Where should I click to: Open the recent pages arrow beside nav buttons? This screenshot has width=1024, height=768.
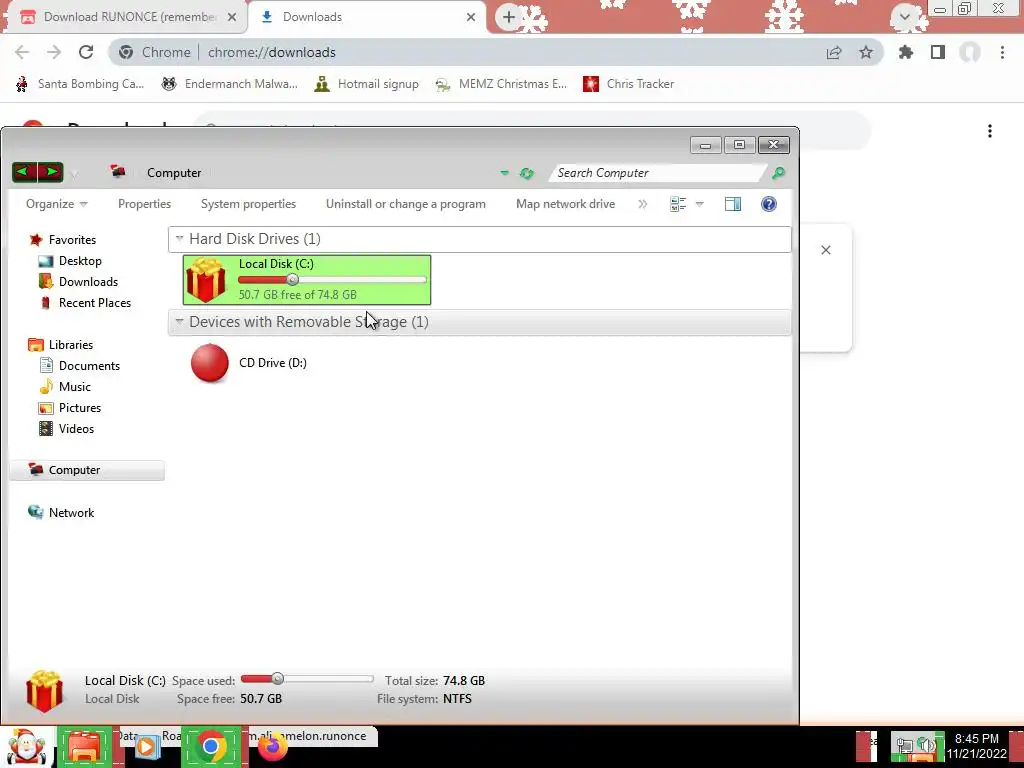coord(74,174)
